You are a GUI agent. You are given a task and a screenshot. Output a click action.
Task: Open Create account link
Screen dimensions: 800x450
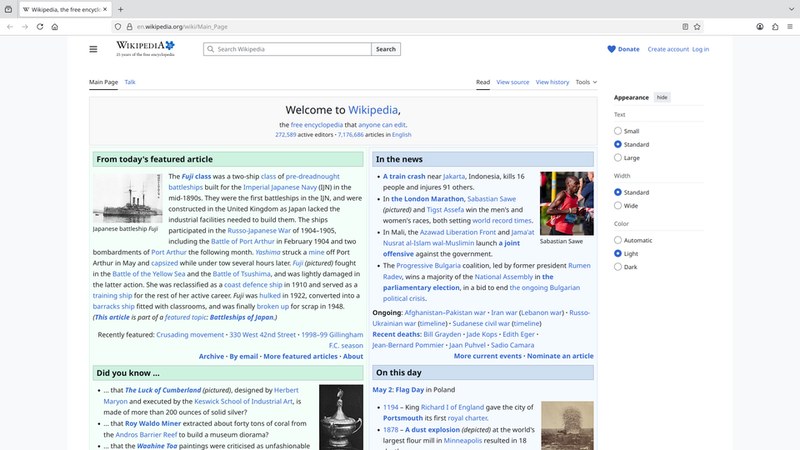668,49
